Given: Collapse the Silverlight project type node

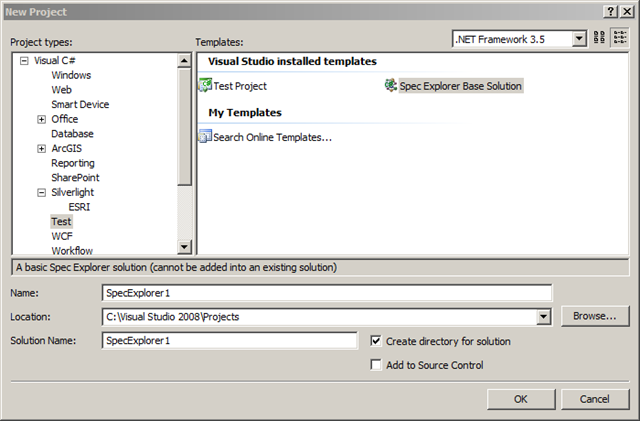Looking at the screenshot, I should pos(41,192).
